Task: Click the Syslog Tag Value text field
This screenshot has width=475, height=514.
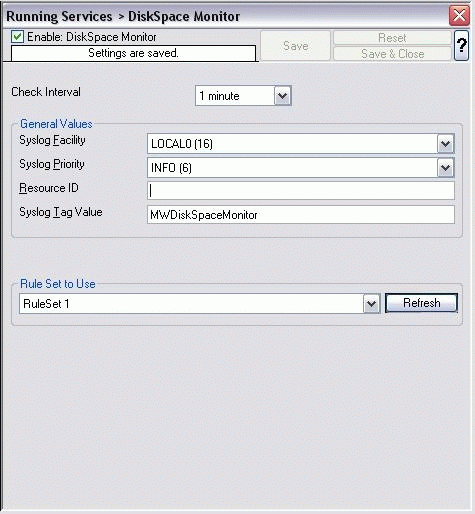Action: click(x=301, y=215)
